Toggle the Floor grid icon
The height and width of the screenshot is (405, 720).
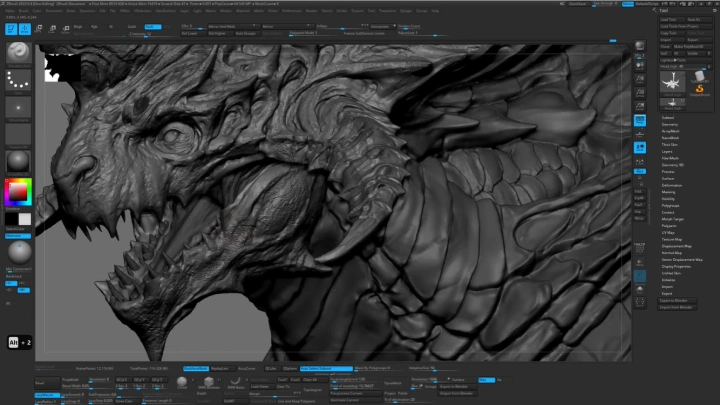(x=640, y=134)
